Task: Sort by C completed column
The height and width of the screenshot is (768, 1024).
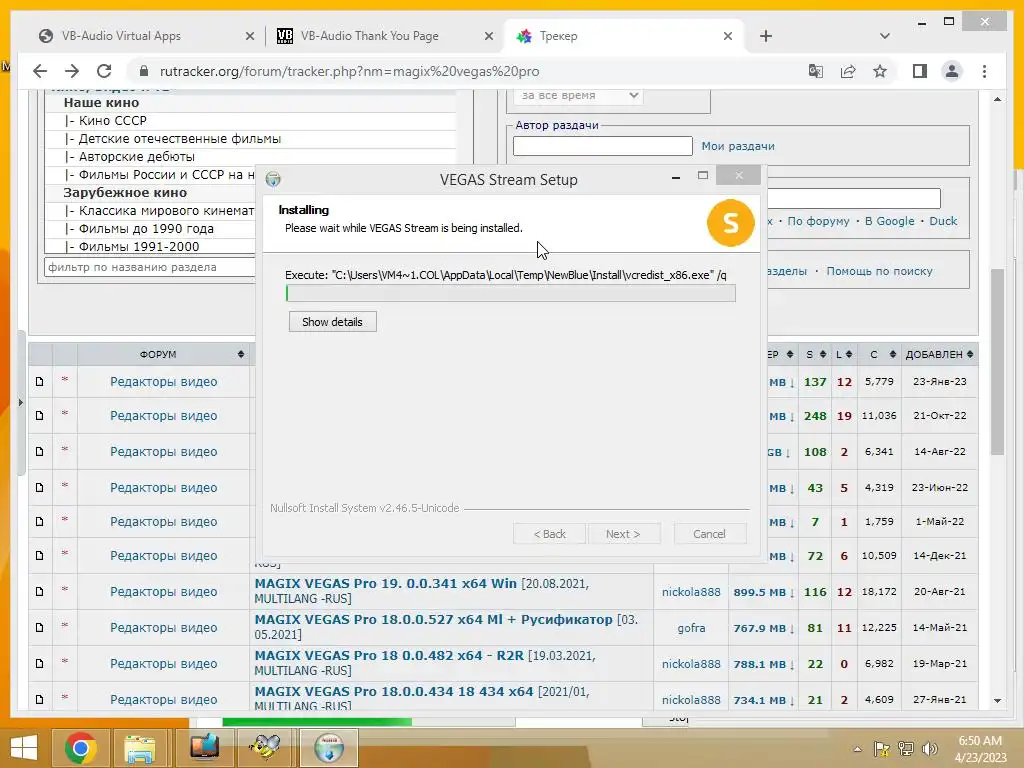Action: tap(880, 354)
